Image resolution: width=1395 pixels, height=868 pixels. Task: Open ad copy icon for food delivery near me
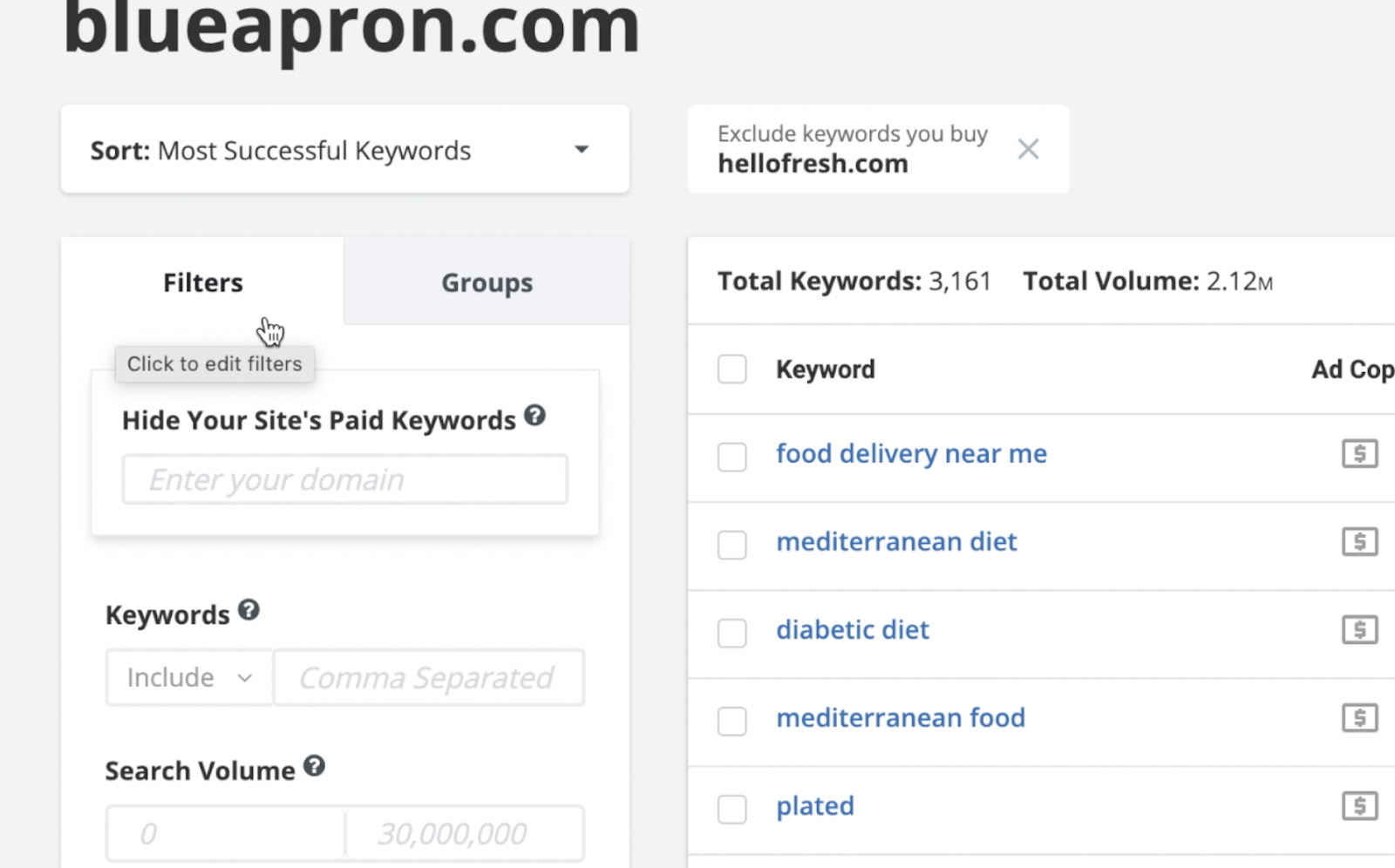pyautogui.click(x=1359, y=454)
